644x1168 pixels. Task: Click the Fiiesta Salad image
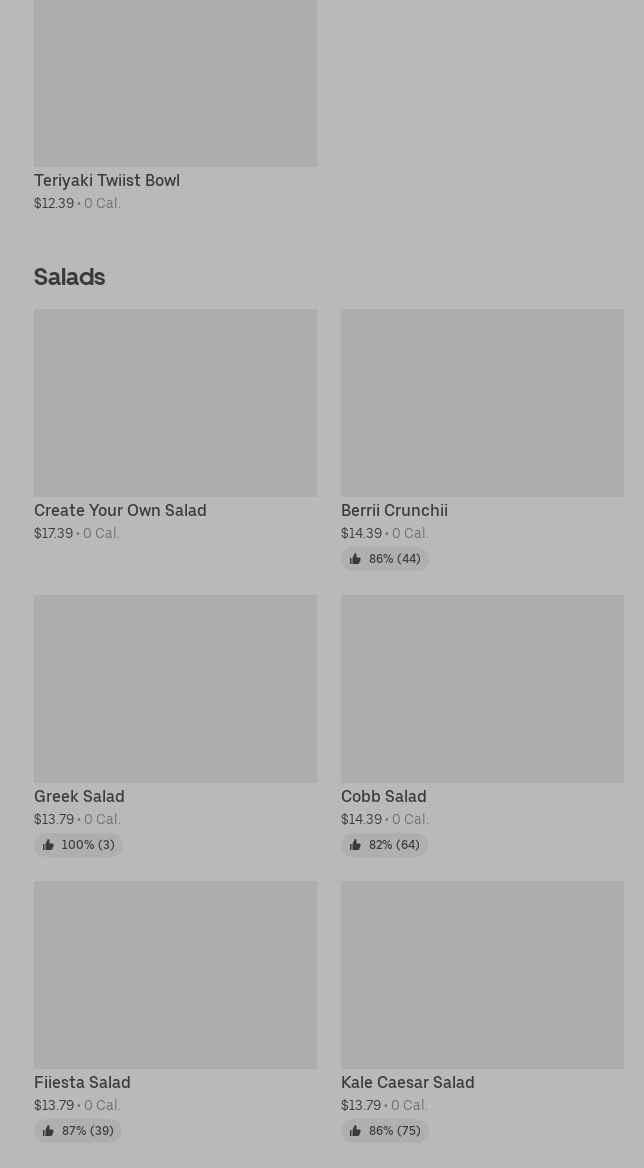175,974
